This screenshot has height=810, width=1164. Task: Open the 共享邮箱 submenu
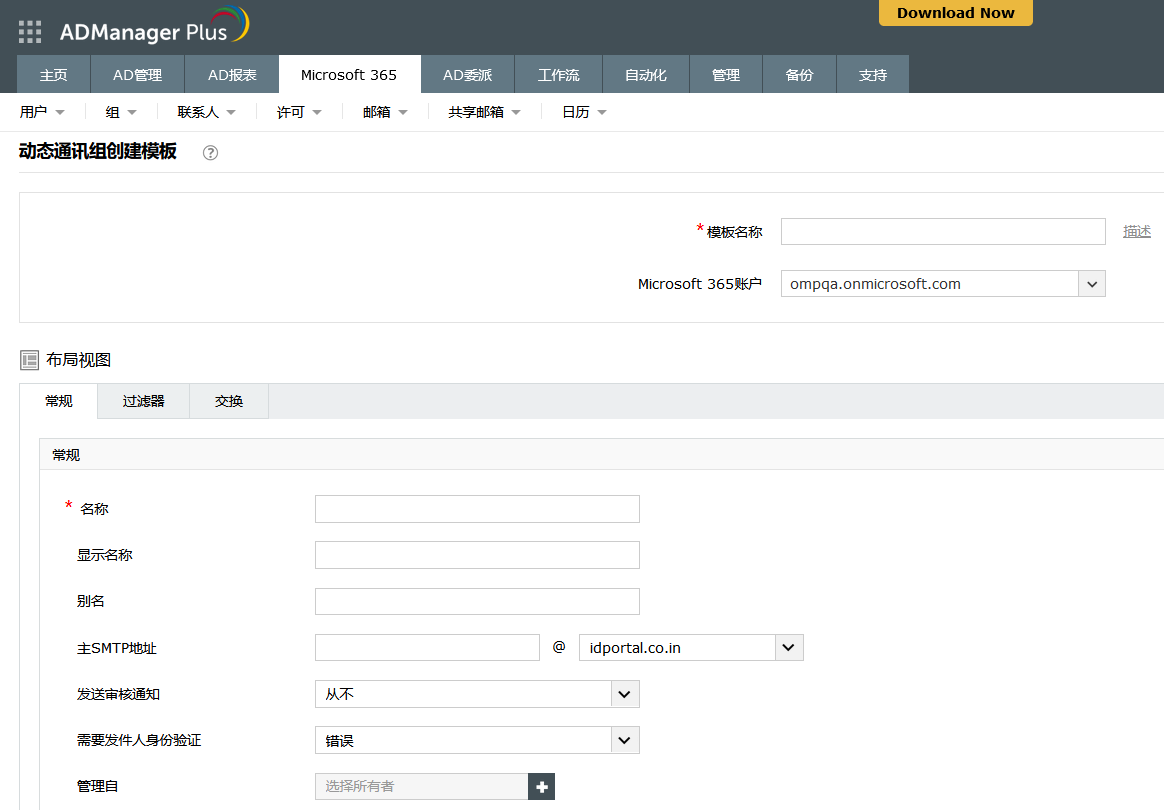click(484, 112)
